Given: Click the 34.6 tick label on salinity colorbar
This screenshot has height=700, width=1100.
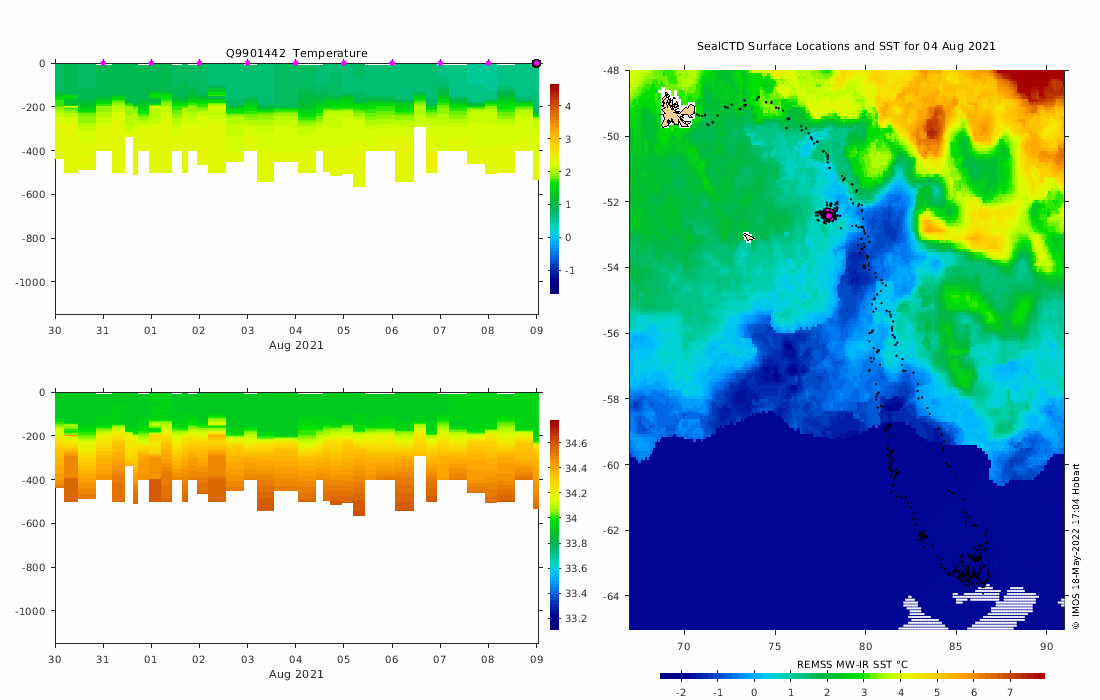Looking at the screenshot, I should pos(576,443).
